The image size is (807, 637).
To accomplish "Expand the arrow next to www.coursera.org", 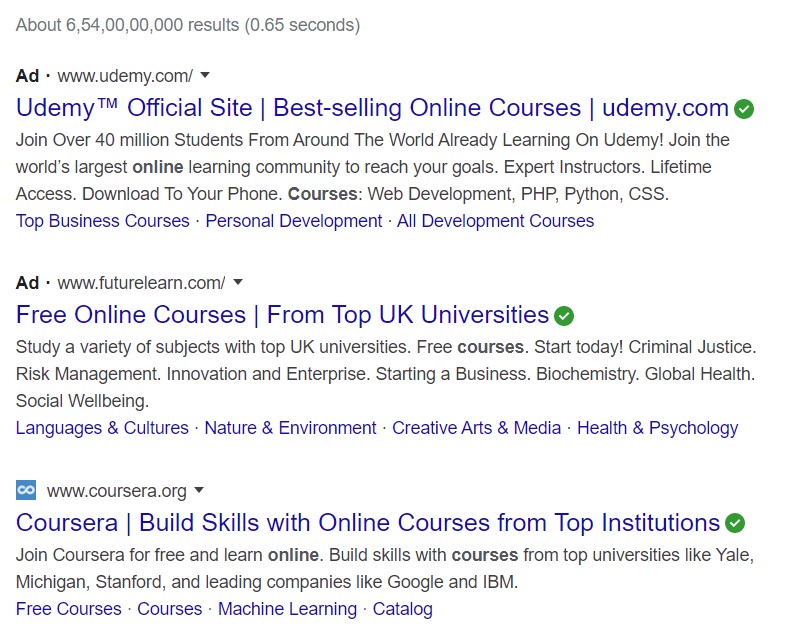I will point(199,490).
